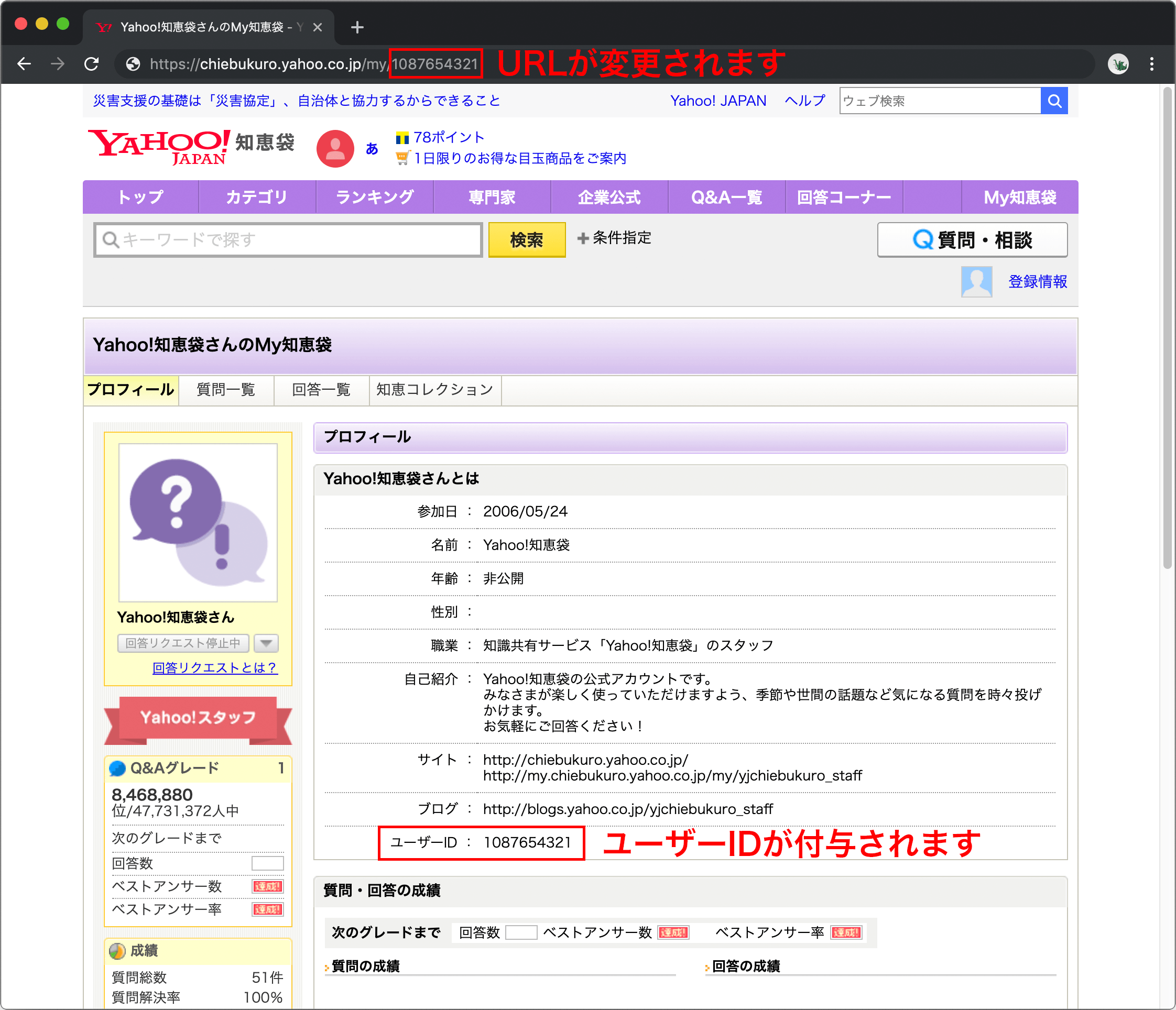Click the 達成 badge for ベストアンサー数 in sidebar
The height and width of the screenshot is (1010, 1176).
coord(267,886)
